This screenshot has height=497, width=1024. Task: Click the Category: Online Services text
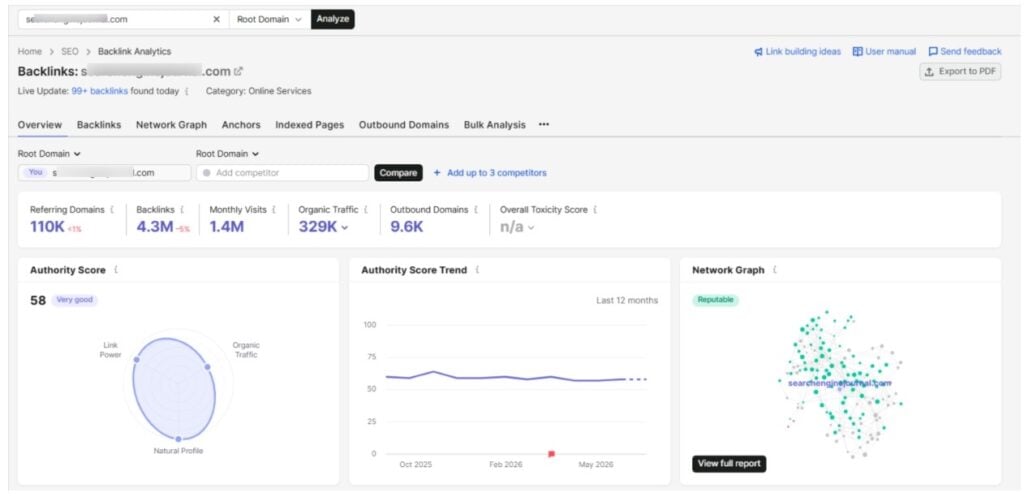(x=259, y=91)
